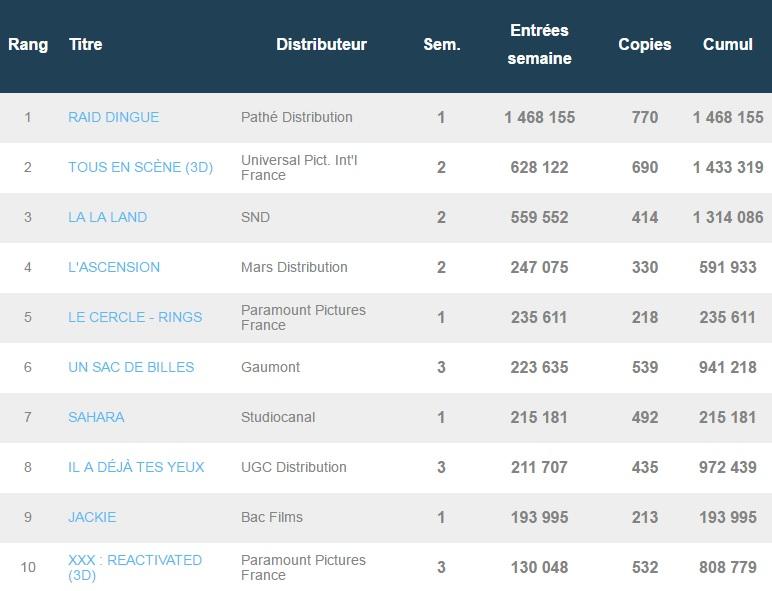Click the Distributeur column header
Image resolution: width=772 pixels, height=591 pixels.
[321, 45]
